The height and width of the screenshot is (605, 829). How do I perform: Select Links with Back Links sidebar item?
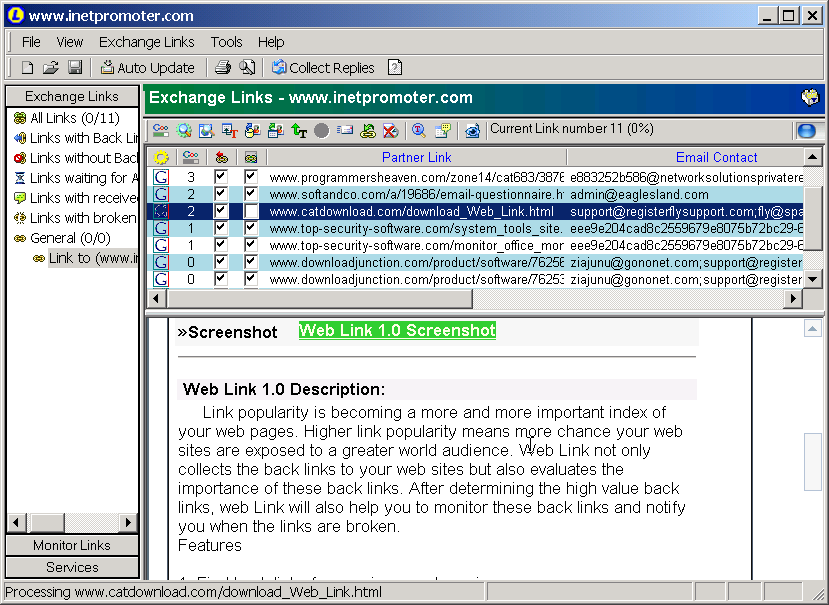point(76,138)
